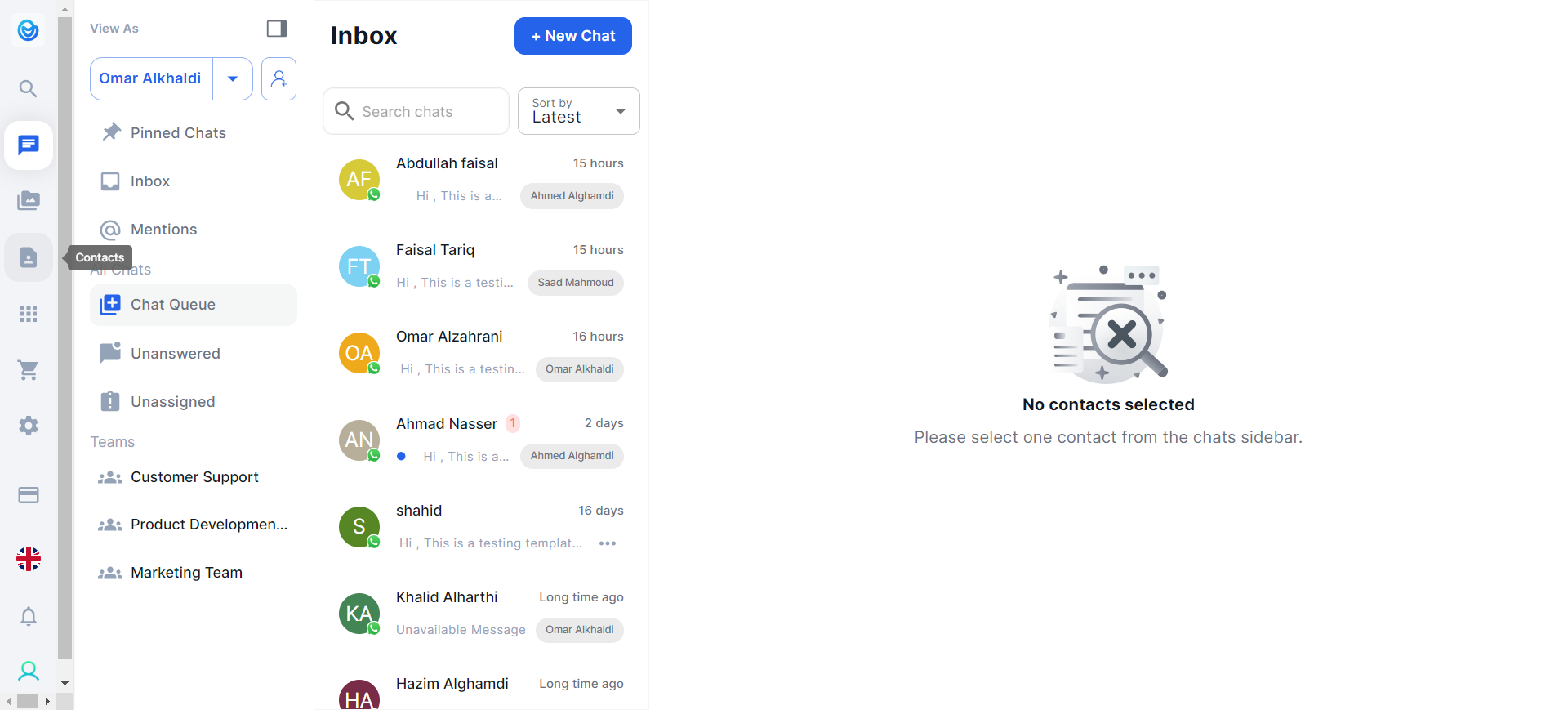Open the Contacts icon in left rail
1568x710 pixels.
tap(29, 257)
